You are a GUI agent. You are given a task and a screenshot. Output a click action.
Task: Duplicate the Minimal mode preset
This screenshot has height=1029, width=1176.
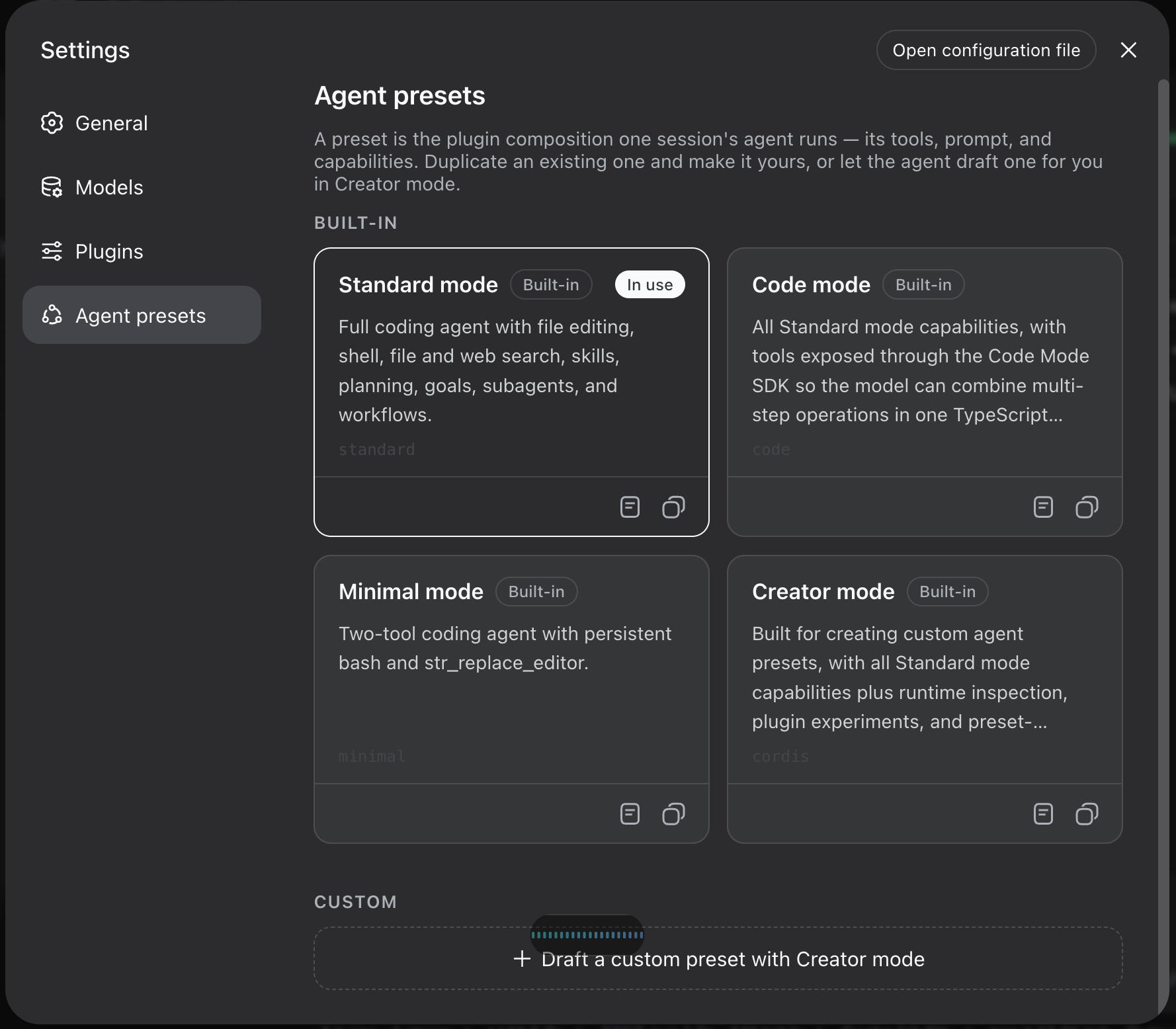coord(673,814)
